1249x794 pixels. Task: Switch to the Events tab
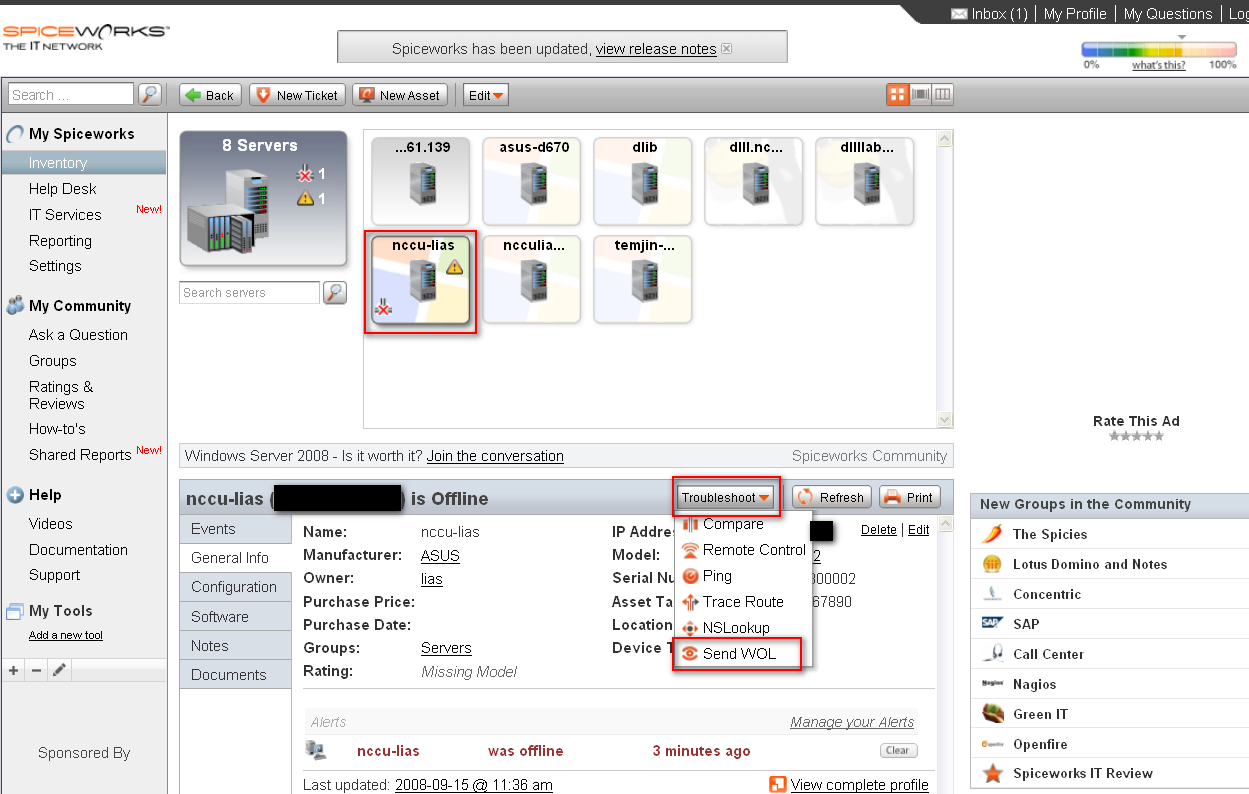tap(235, 529)
